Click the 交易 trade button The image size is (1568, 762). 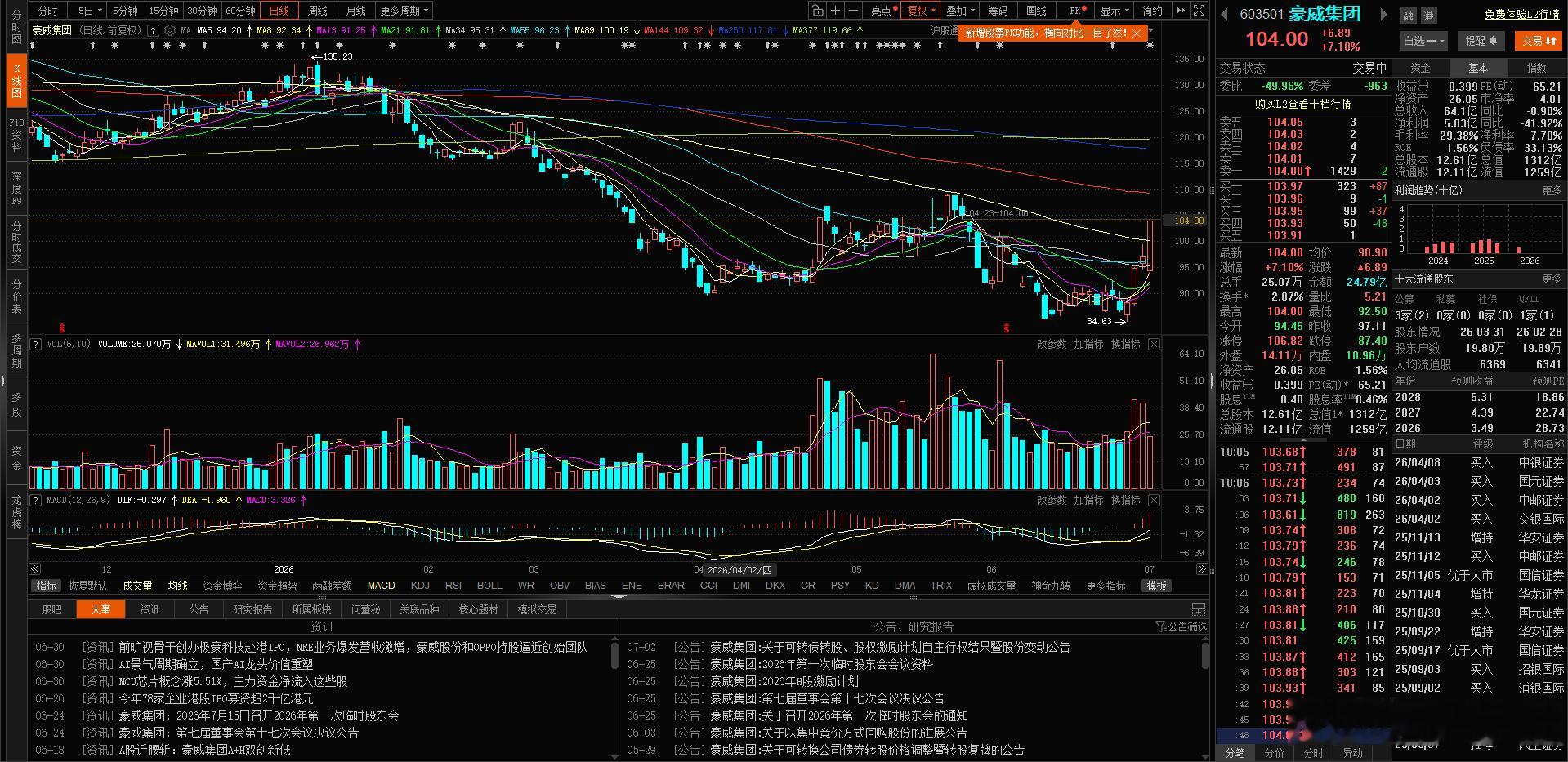pos(1539,40)
